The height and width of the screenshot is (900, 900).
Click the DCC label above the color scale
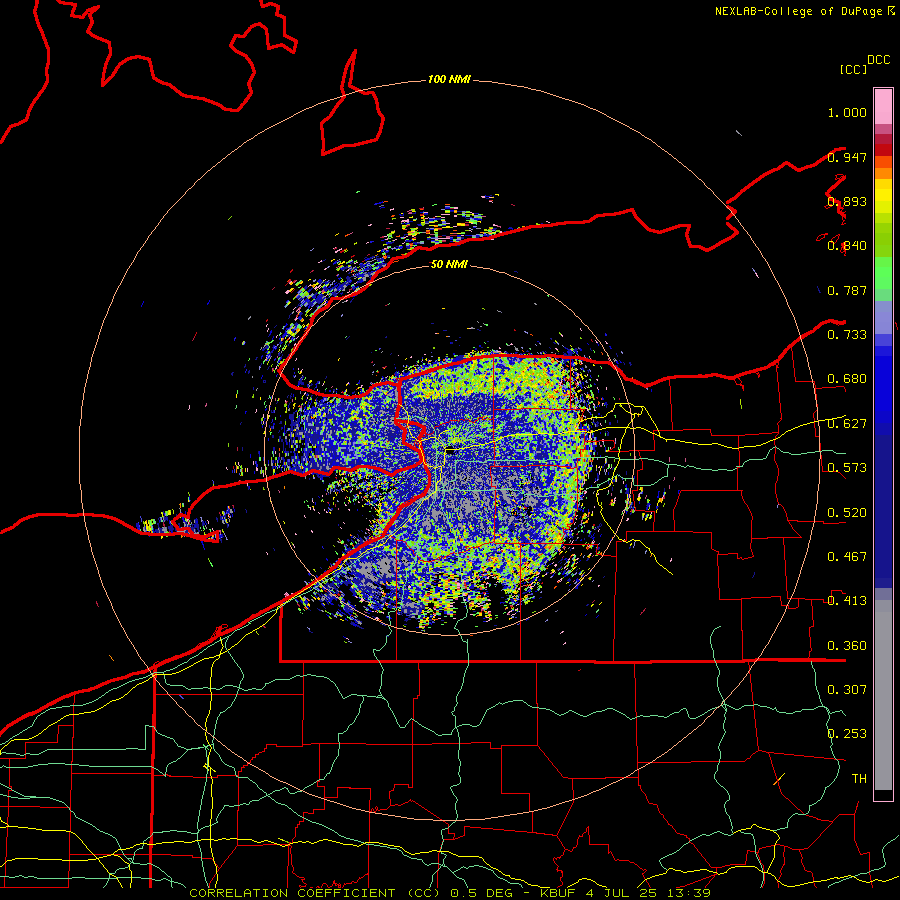tap(878, 60)
